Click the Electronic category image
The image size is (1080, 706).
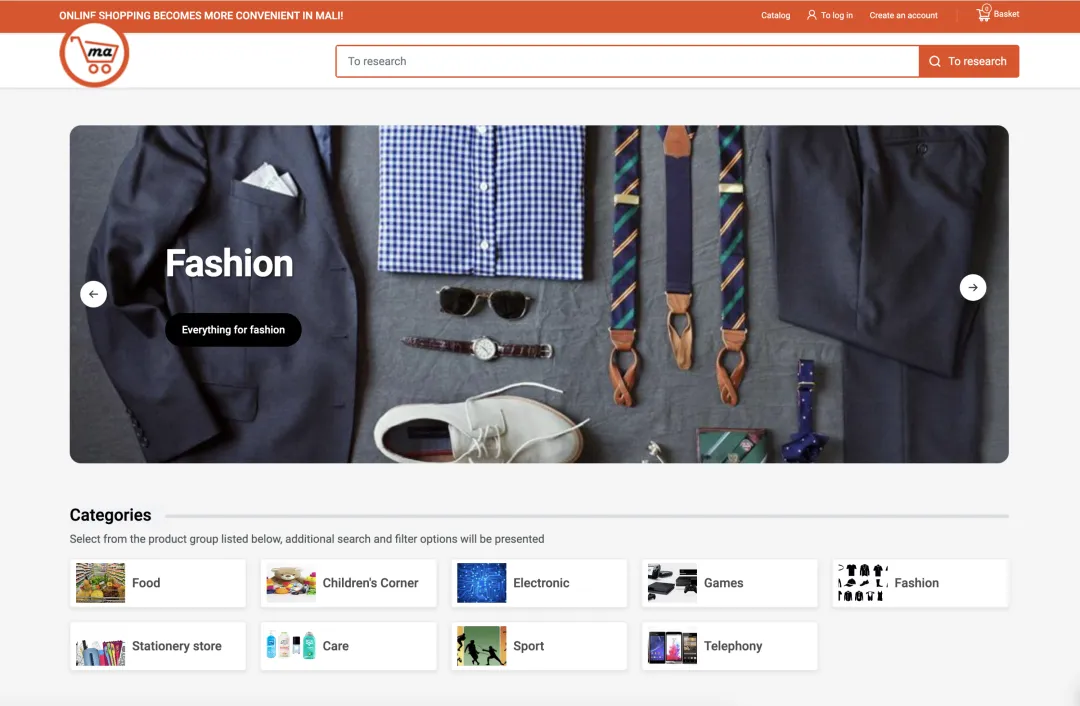pos(482,583)
